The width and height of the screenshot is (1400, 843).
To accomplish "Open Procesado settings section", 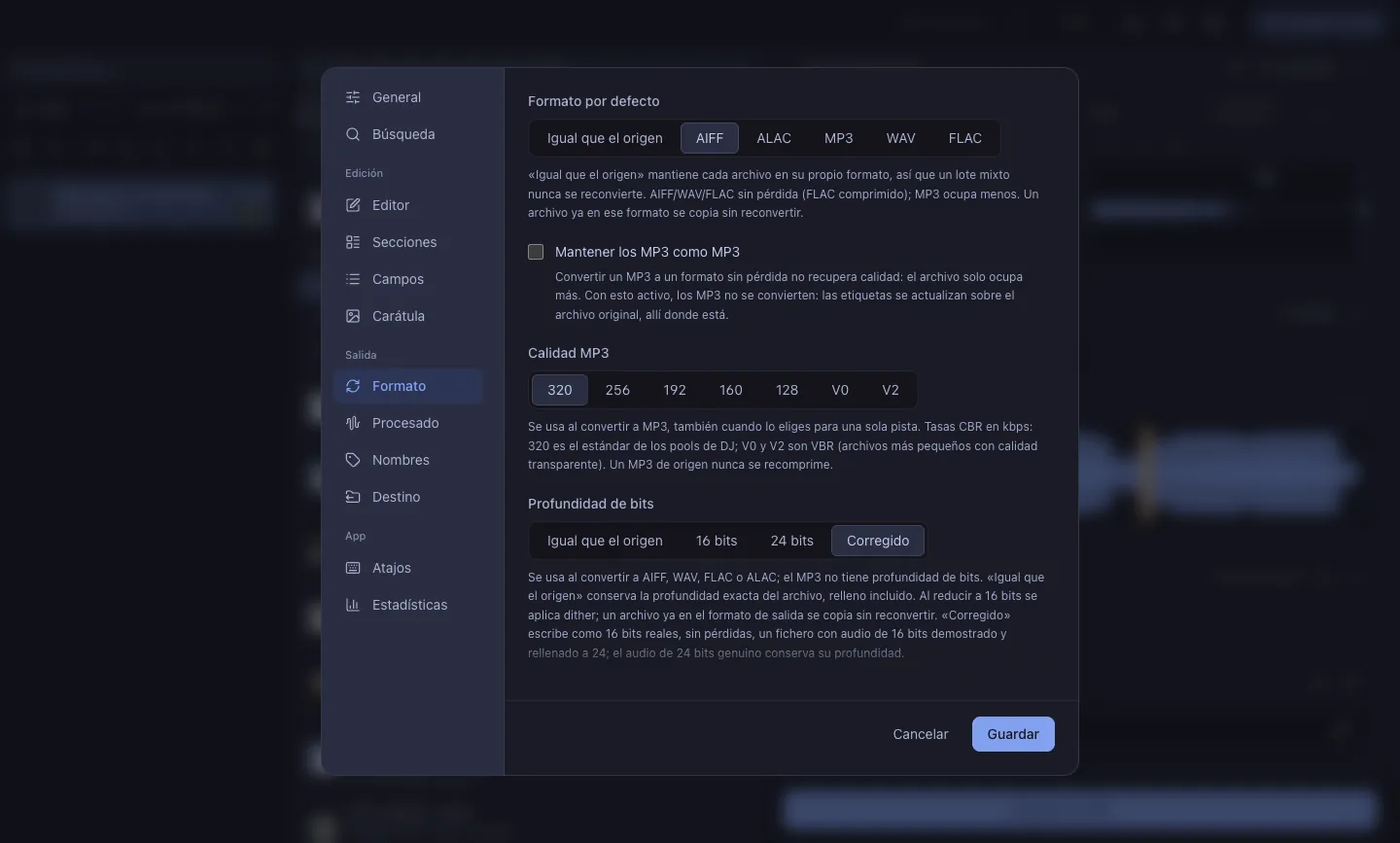I will [408, 423].
